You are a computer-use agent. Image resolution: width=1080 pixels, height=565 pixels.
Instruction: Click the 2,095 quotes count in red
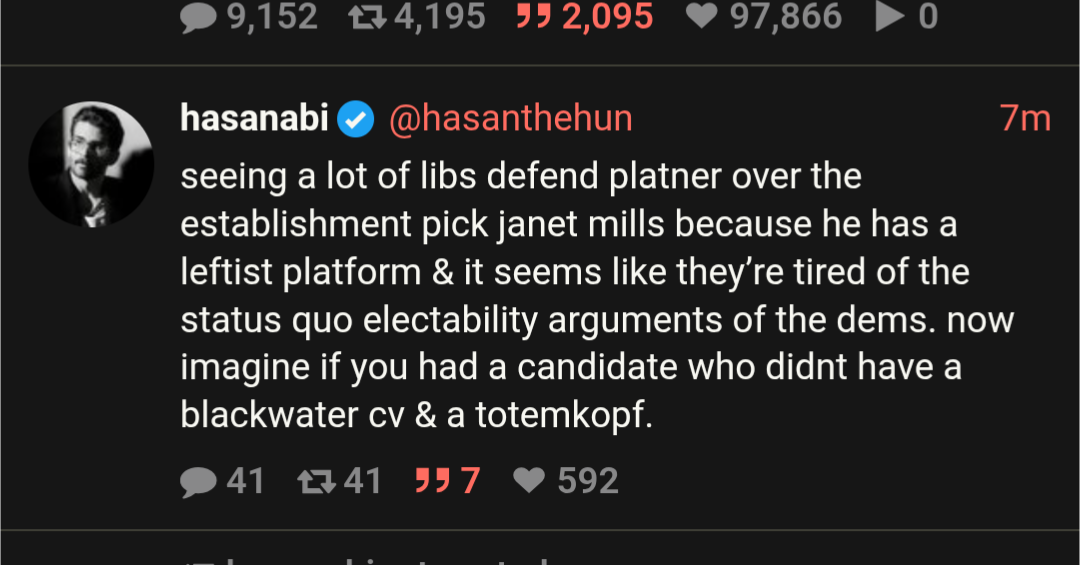pos(608,17)
